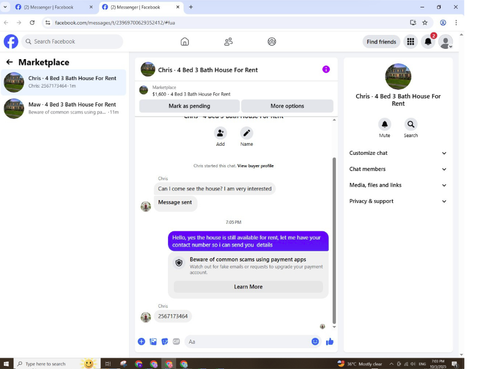Open the Windows Start menu
Viewport: 500px width, 369px height.
tap(6, 364)
